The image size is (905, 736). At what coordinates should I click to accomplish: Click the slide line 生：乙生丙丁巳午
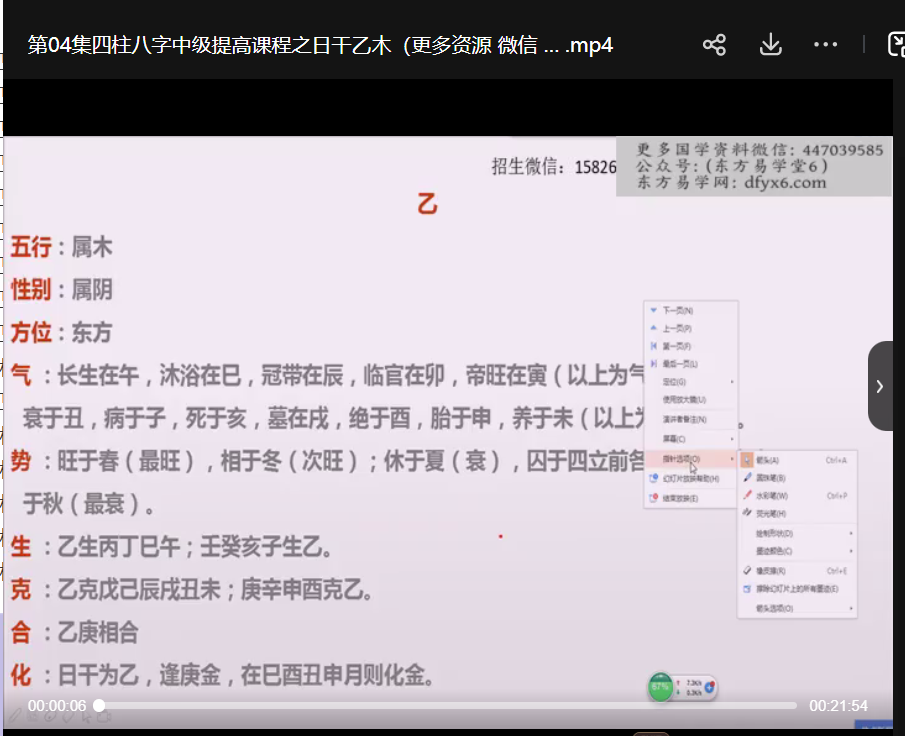tap(171, 546)
